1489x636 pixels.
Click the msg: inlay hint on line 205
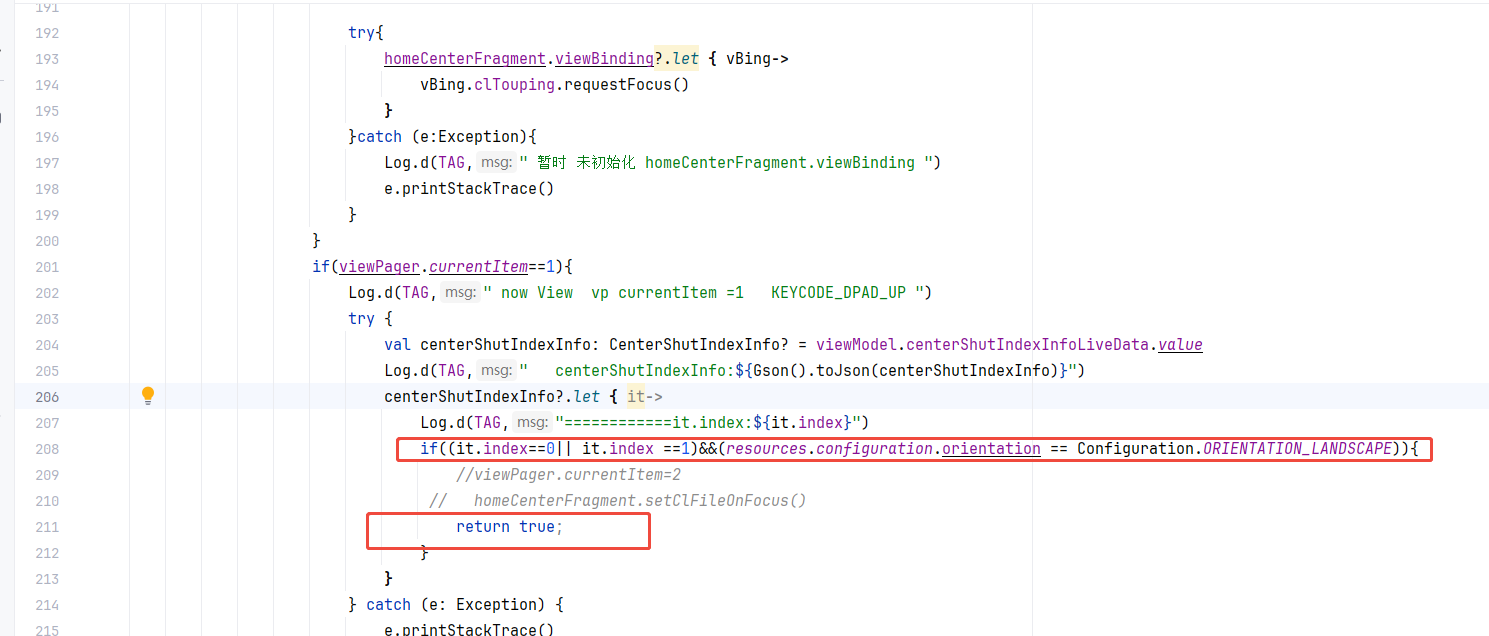495,371
